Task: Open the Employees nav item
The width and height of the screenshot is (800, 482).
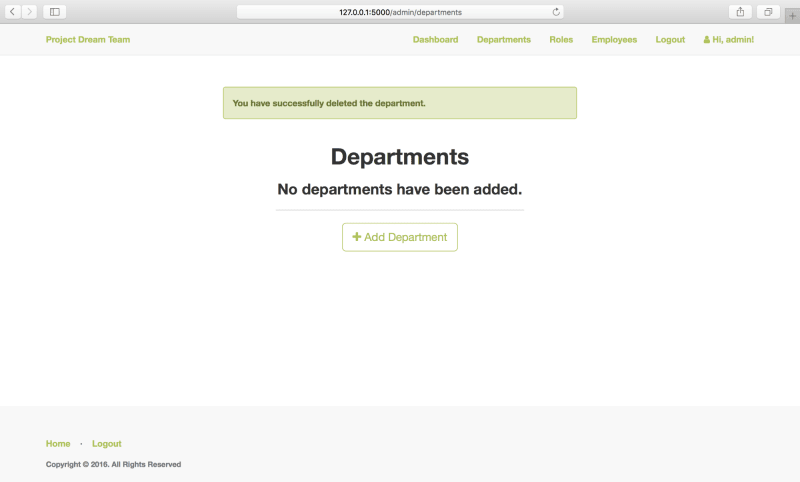Action: click(x=614, y=39)
